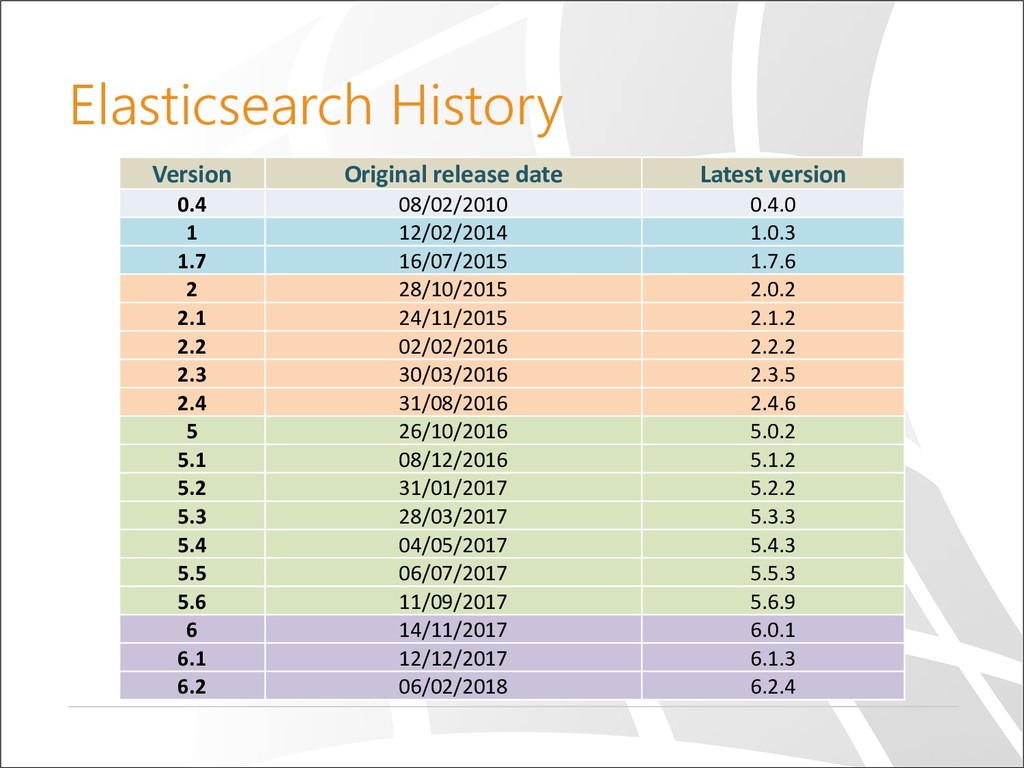Click the release date '31/08/2016'
Image resolution: width=1024 pixels, height=768 pixels.
(x=453, y=403)
